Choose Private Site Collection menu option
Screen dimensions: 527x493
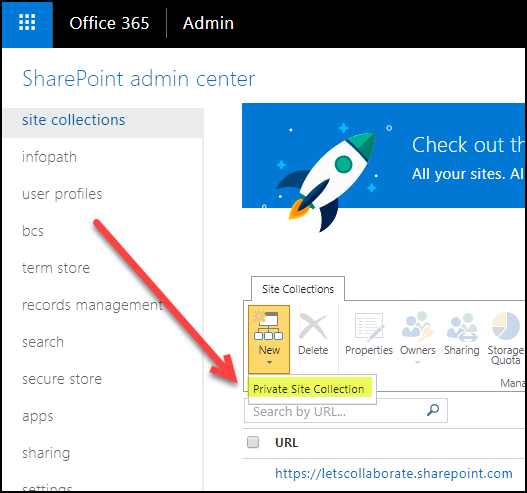(309, 389)
